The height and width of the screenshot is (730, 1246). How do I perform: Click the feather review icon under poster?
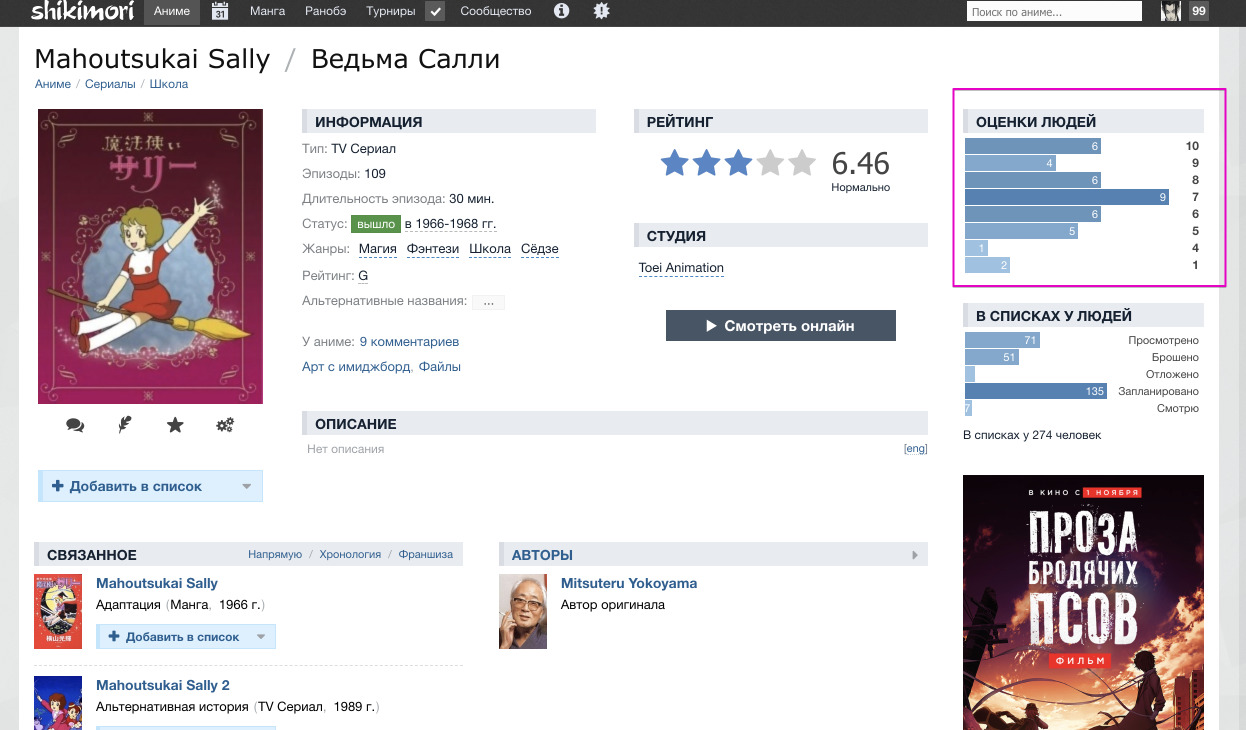pos(125,425)
